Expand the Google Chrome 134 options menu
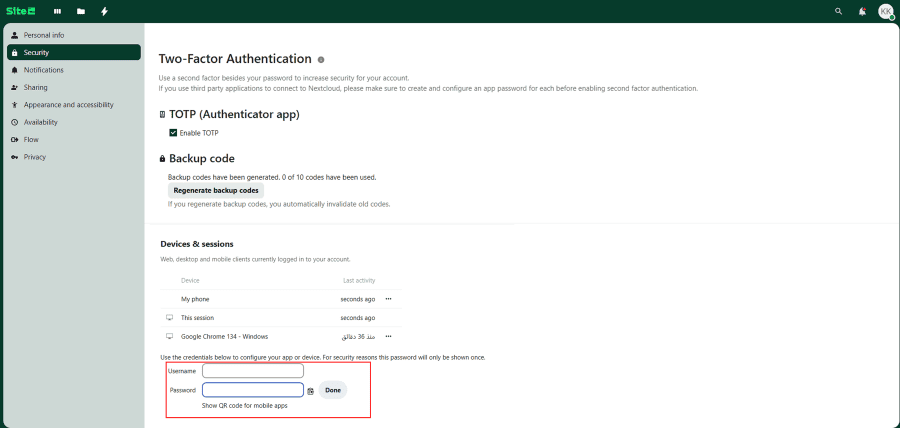The image size is (900, 428). [x=388, y=336]
